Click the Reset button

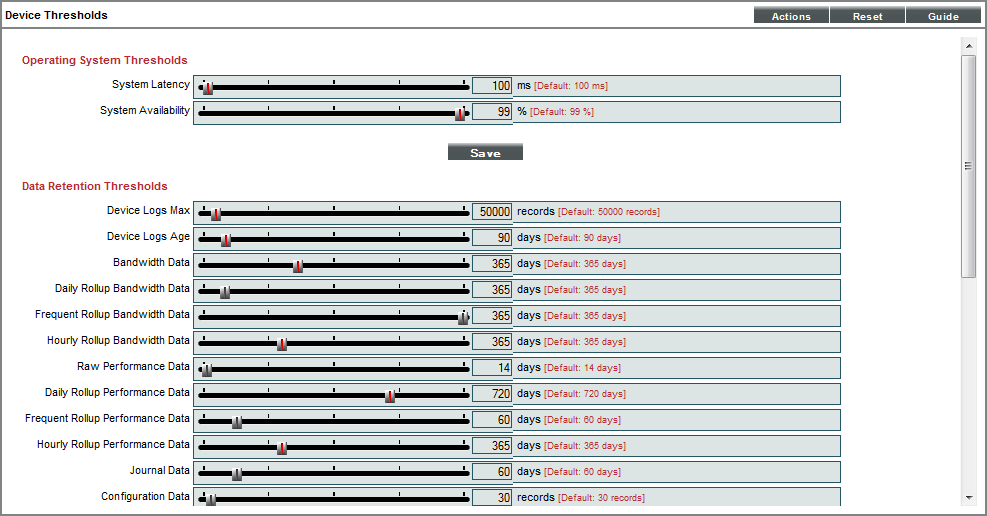[867, 16]
